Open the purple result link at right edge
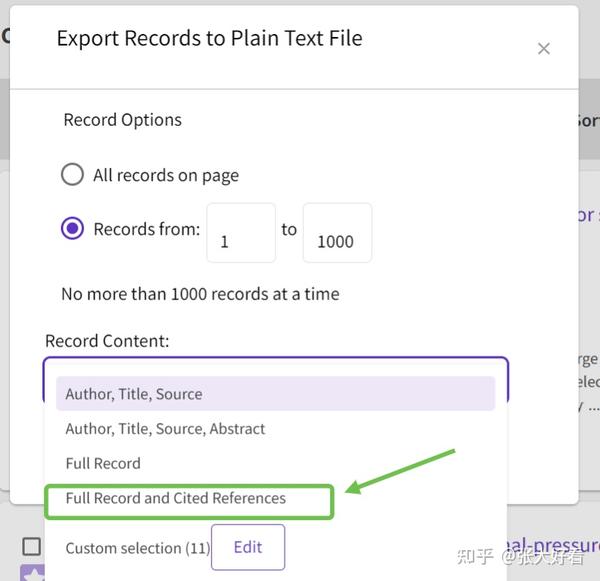The width and height of the screenshot is (600, 581). pos(588,214)
